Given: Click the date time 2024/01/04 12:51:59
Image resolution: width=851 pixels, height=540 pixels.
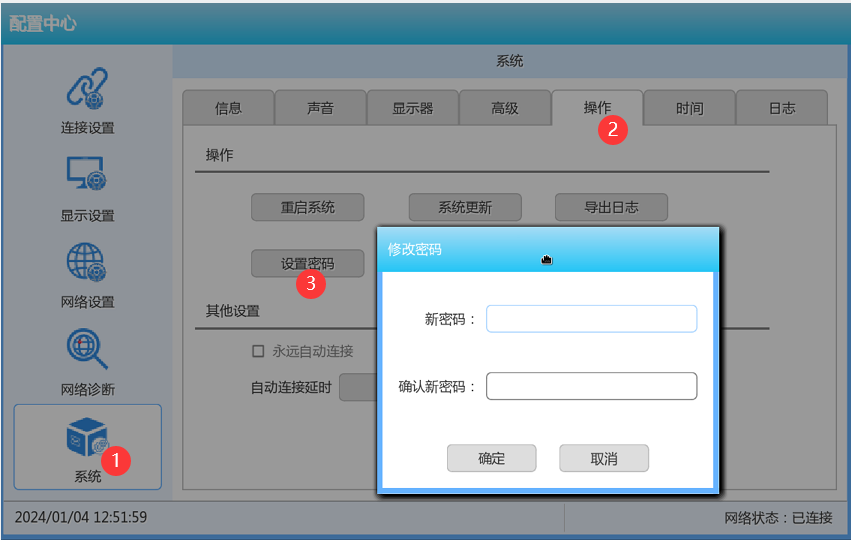Looking at the screenshot, I should 81,517.
